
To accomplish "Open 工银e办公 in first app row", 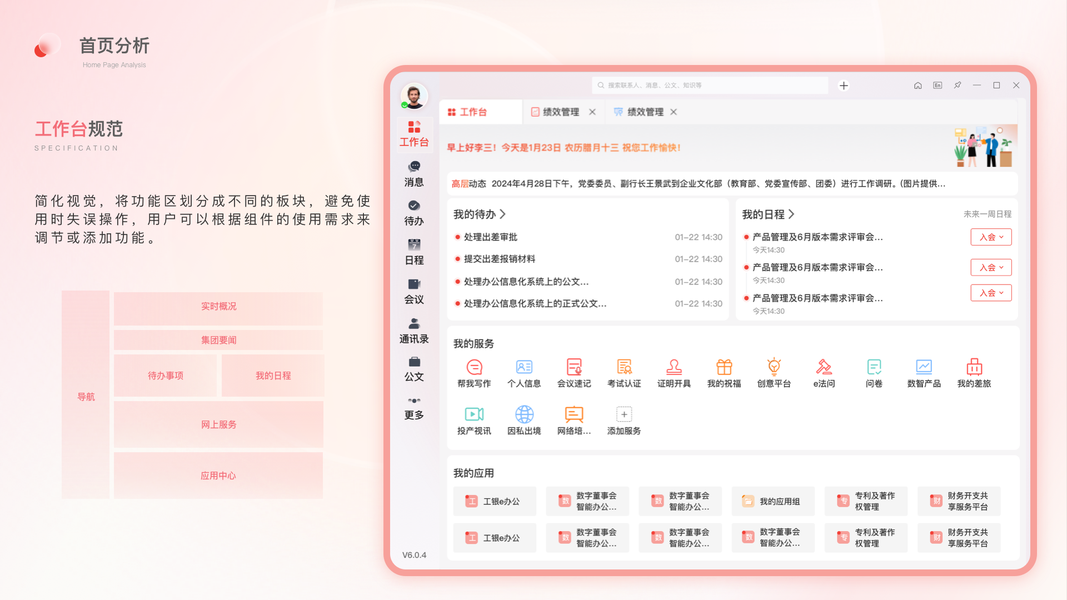I will [x=495, y=501].
